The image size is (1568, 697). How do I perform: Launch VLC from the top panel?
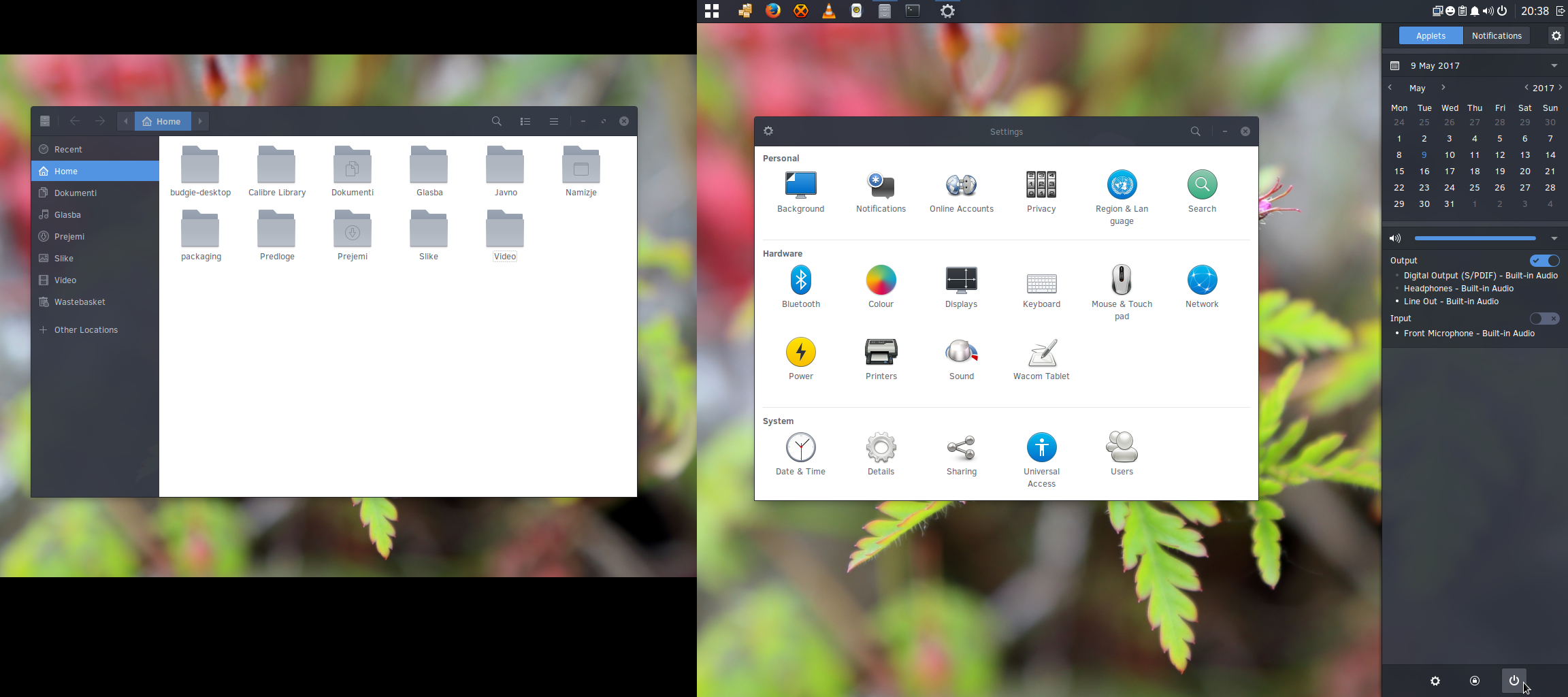828,11
